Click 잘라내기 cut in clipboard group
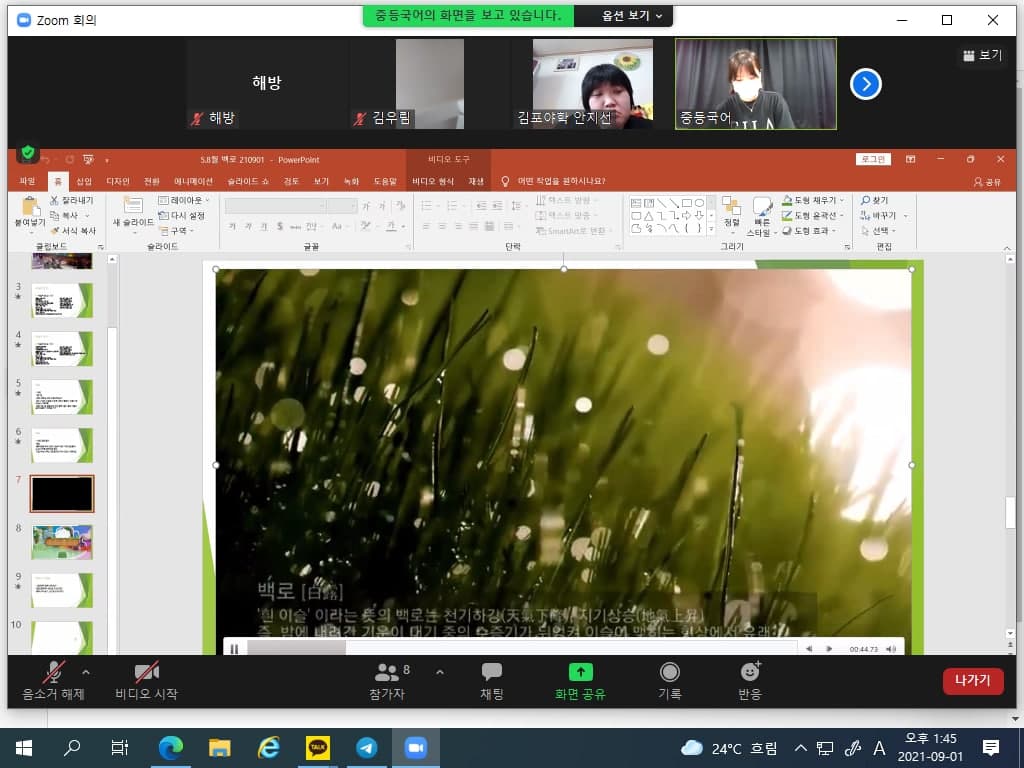The width and height of the screenshot is (1024, 768). 72,200
